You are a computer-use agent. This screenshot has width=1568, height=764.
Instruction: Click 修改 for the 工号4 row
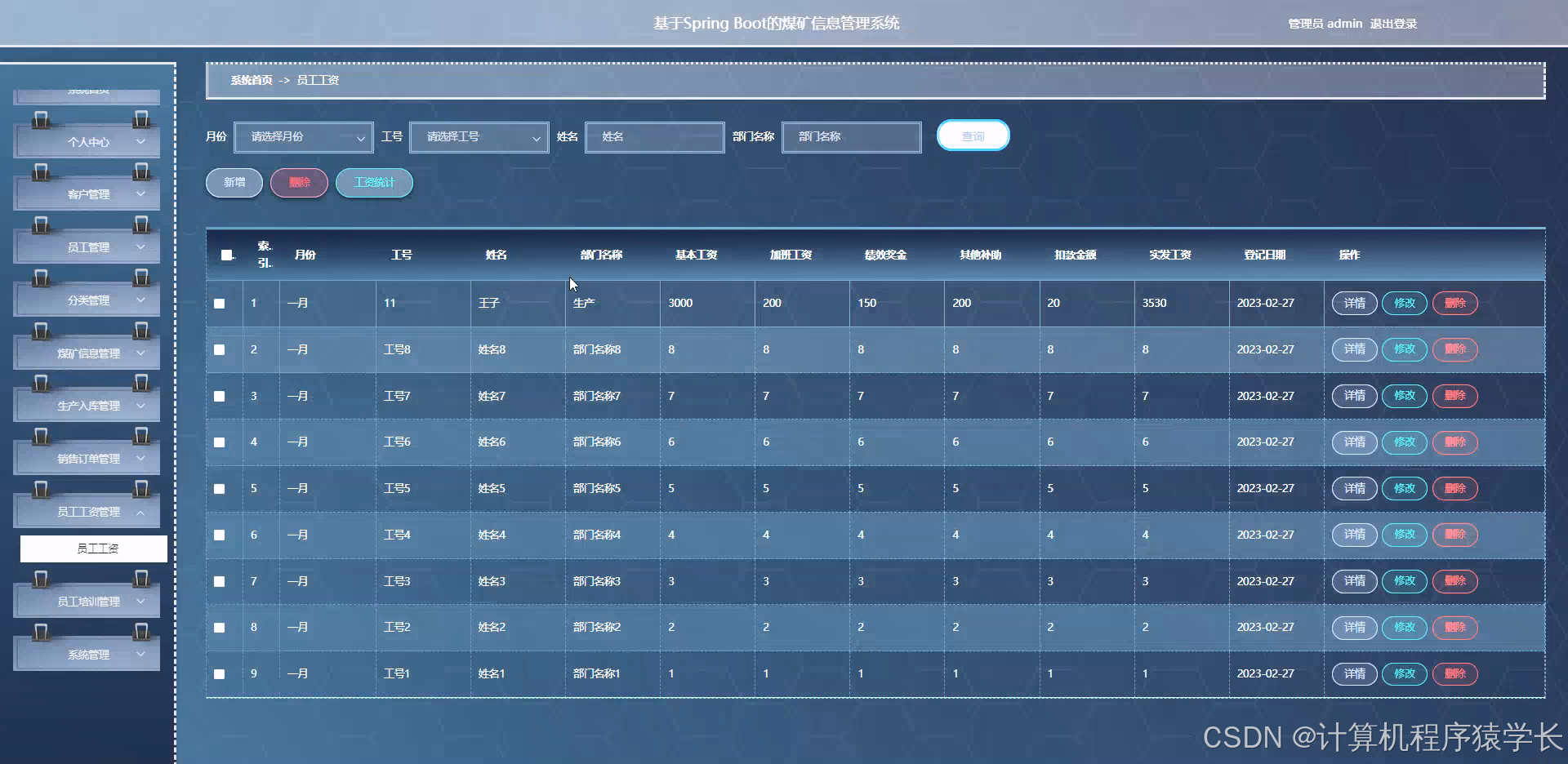1405,535
